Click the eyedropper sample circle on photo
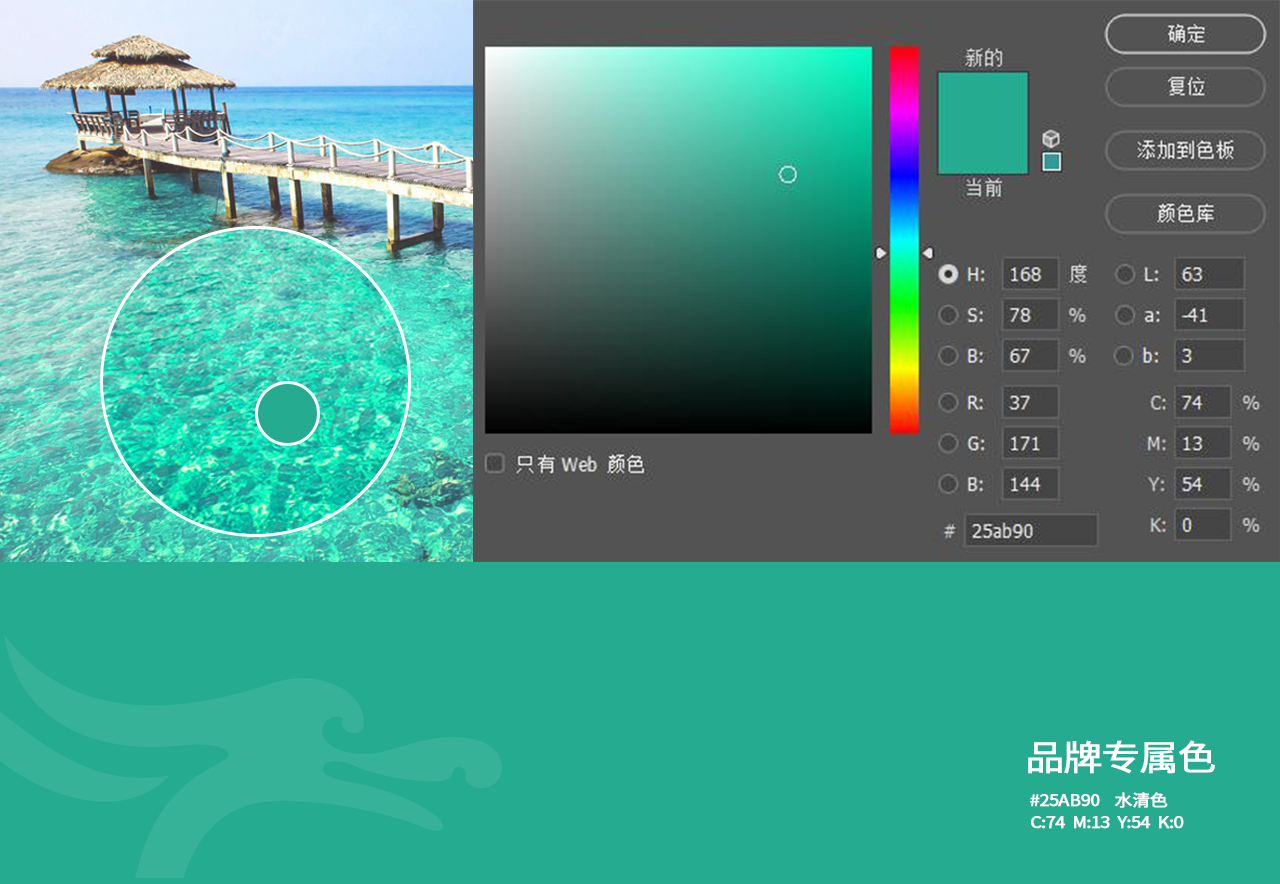 coord(287,413)
